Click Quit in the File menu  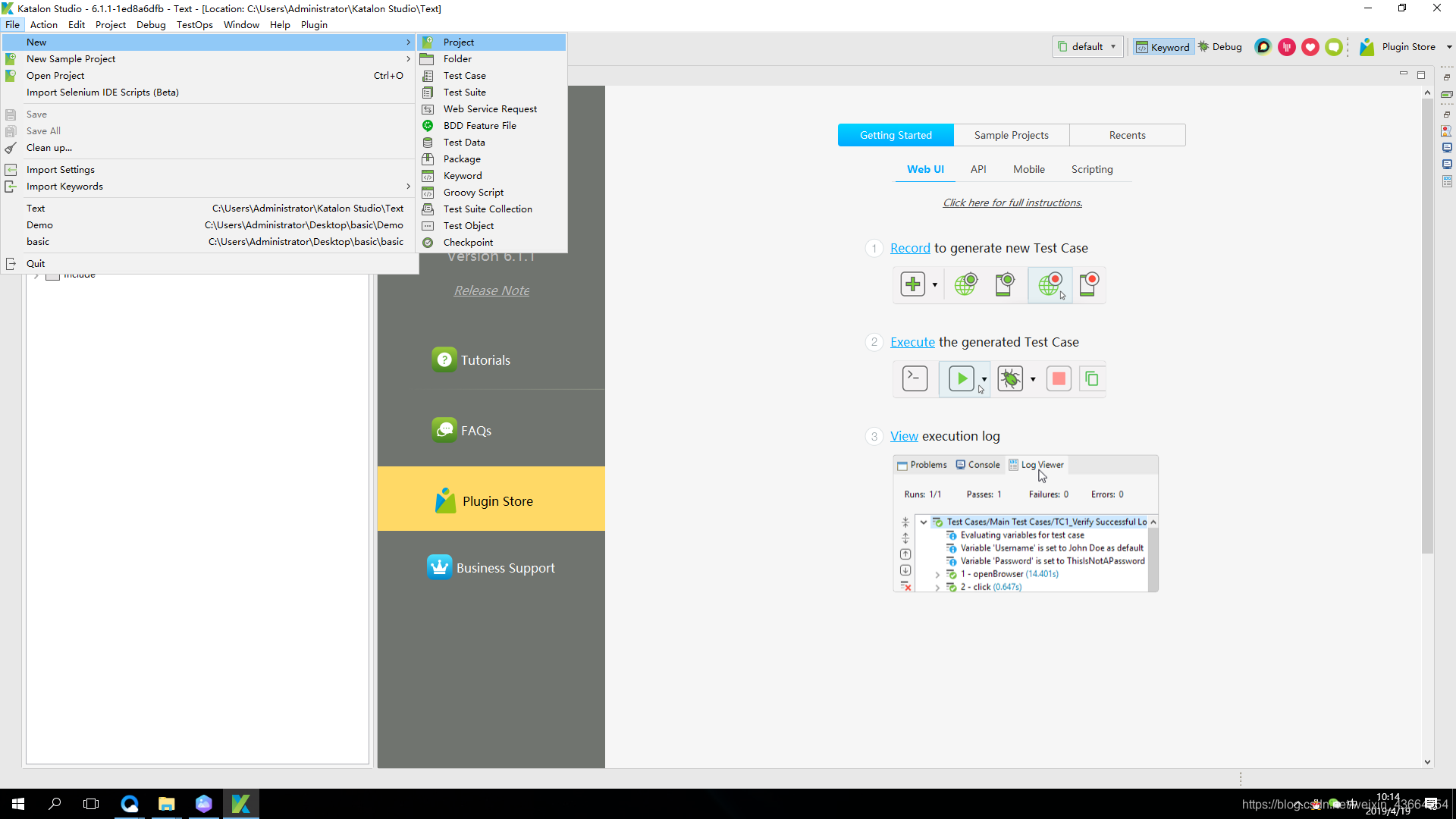209,263
